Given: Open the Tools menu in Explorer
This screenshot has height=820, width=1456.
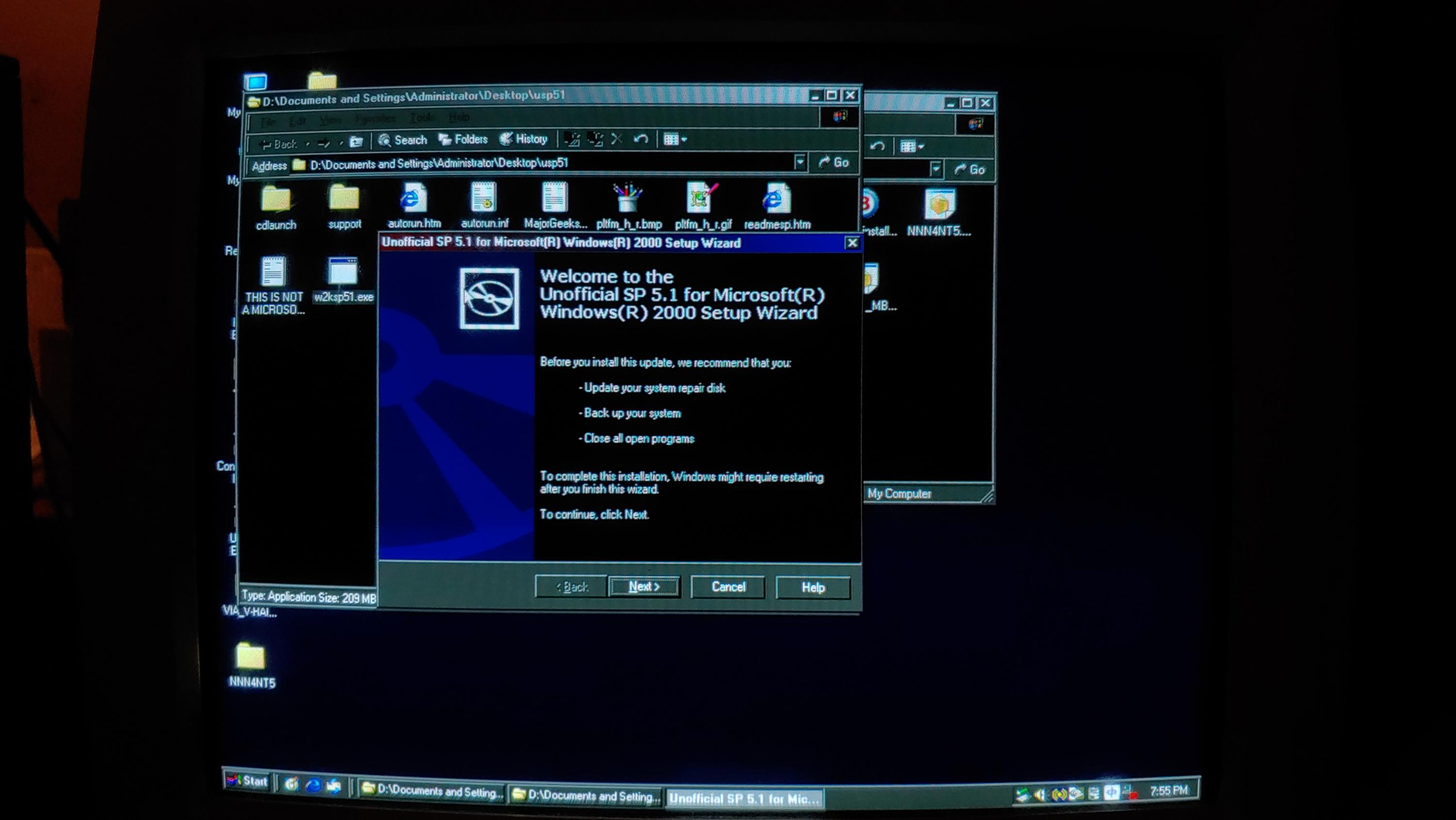Looking at the screenshot, I should click(422, 118).
